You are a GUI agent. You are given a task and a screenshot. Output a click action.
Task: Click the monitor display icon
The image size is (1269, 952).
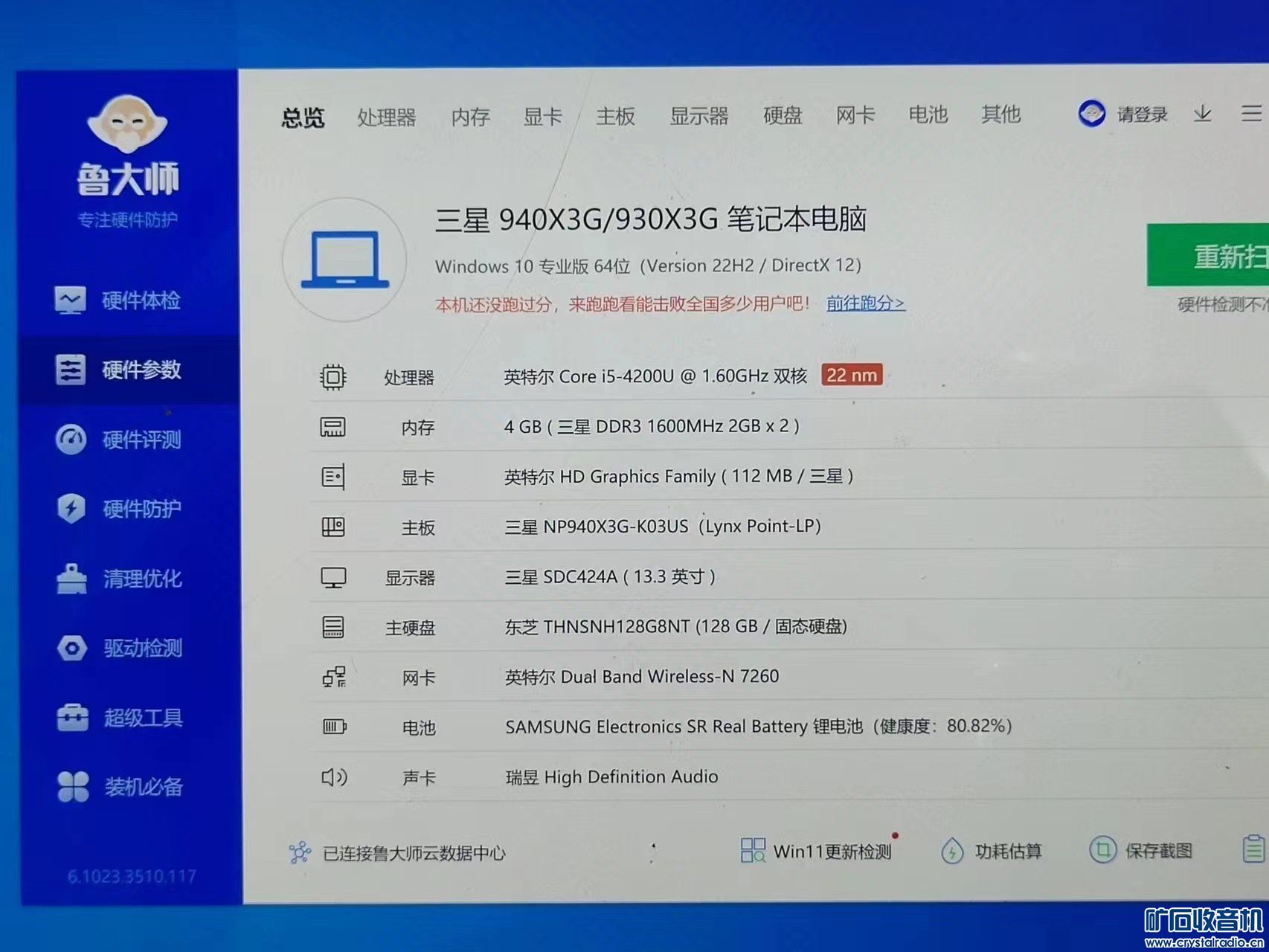point(333,578)
